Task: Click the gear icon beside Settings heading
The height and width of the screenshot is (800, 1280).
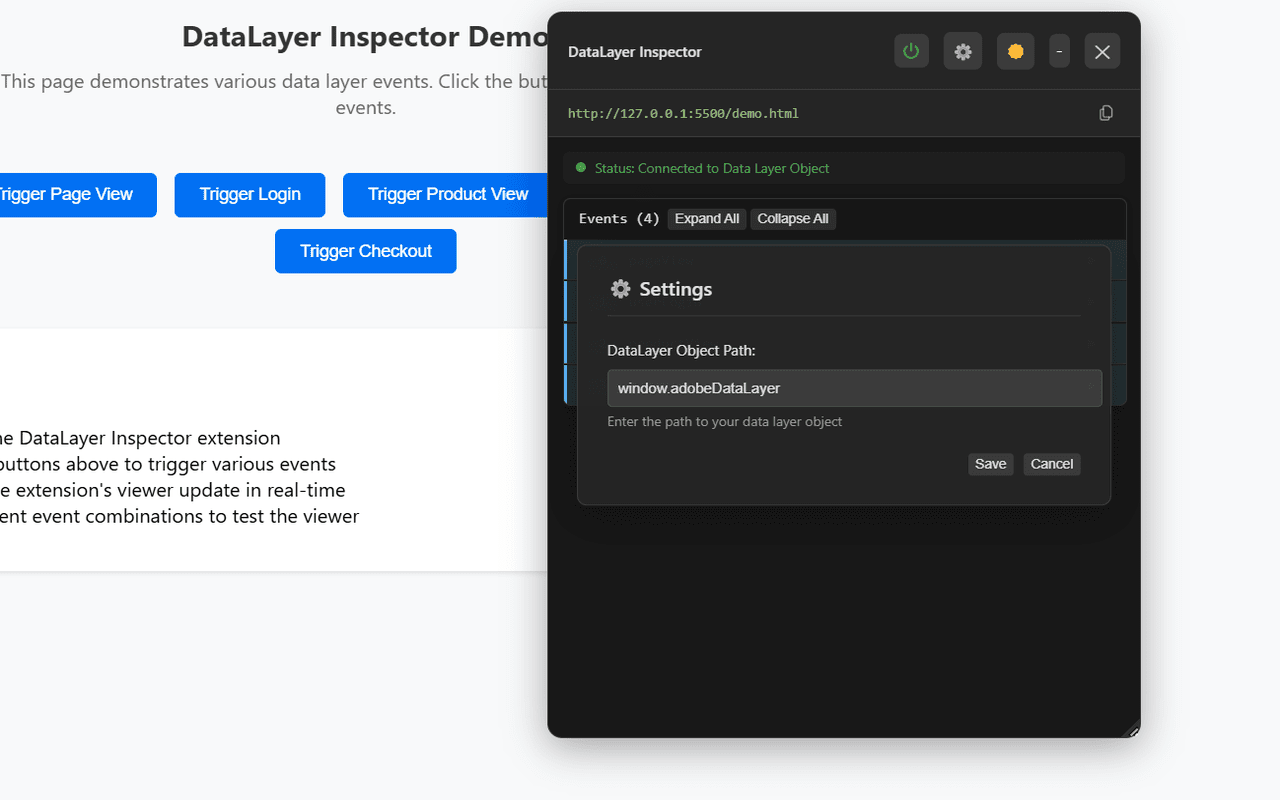Action: coord(620,289)
